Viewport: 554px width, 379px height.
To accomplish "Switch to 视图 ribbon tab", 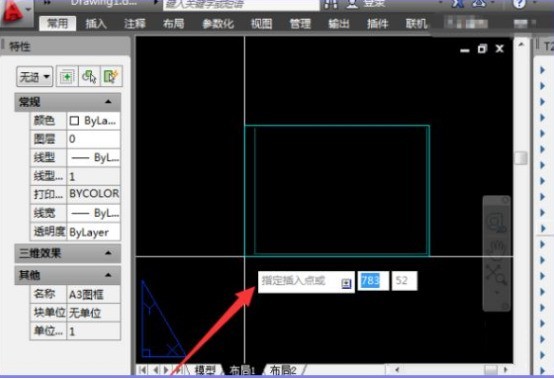I will pyautogui.click(x=261, y=24).
